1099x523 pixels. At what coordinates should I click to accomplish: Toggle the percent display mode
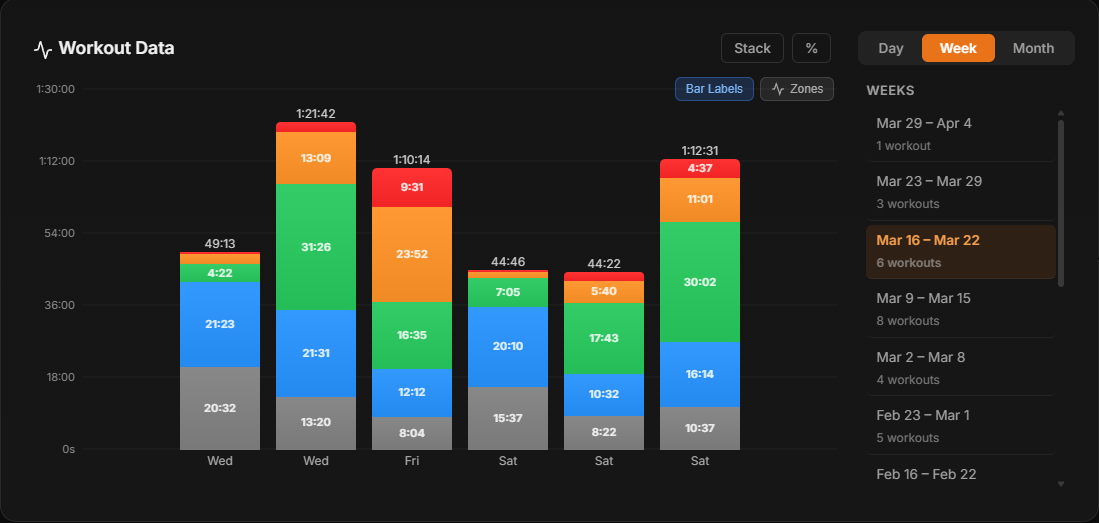(x=811, y=48)
